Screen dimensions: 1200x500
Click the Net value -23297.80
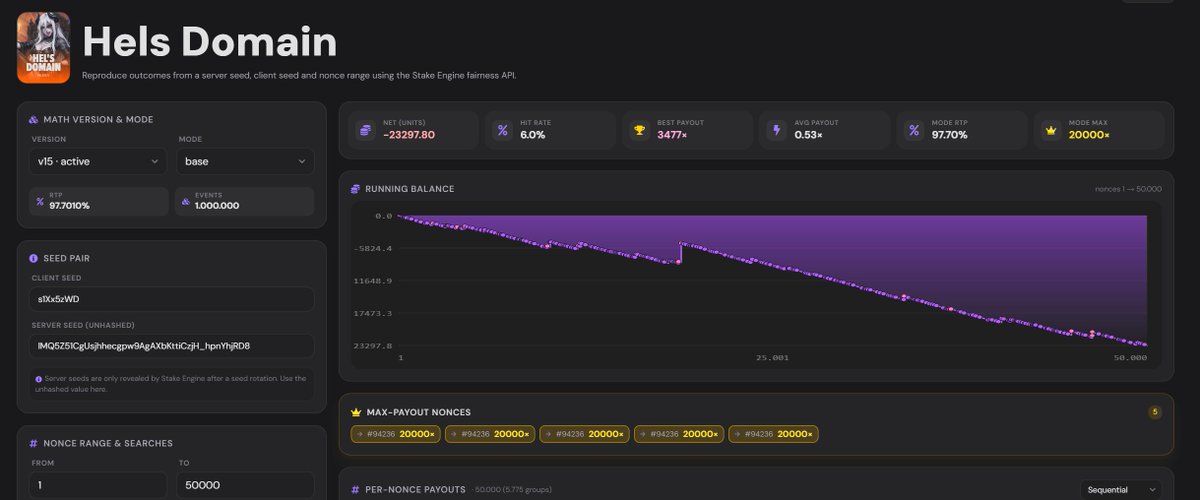click(409, 135)
